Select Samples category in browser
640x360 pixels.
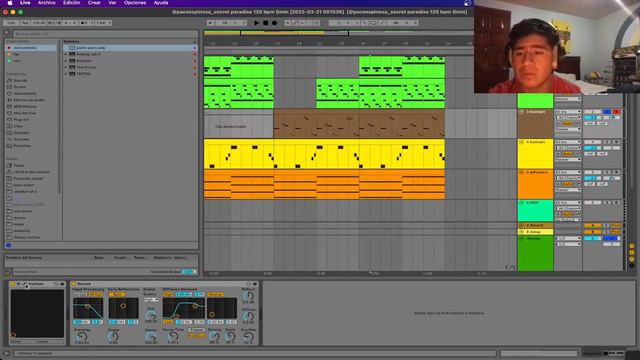(x=21, y=133)
